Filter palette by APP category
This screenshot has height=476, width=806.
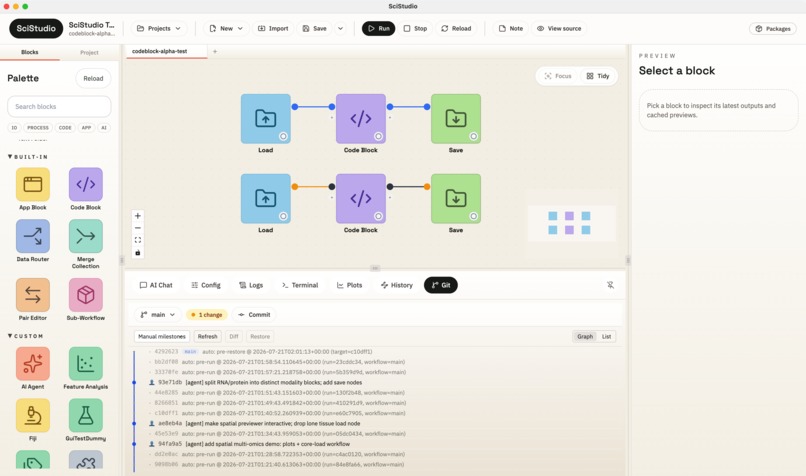(86, 127)
